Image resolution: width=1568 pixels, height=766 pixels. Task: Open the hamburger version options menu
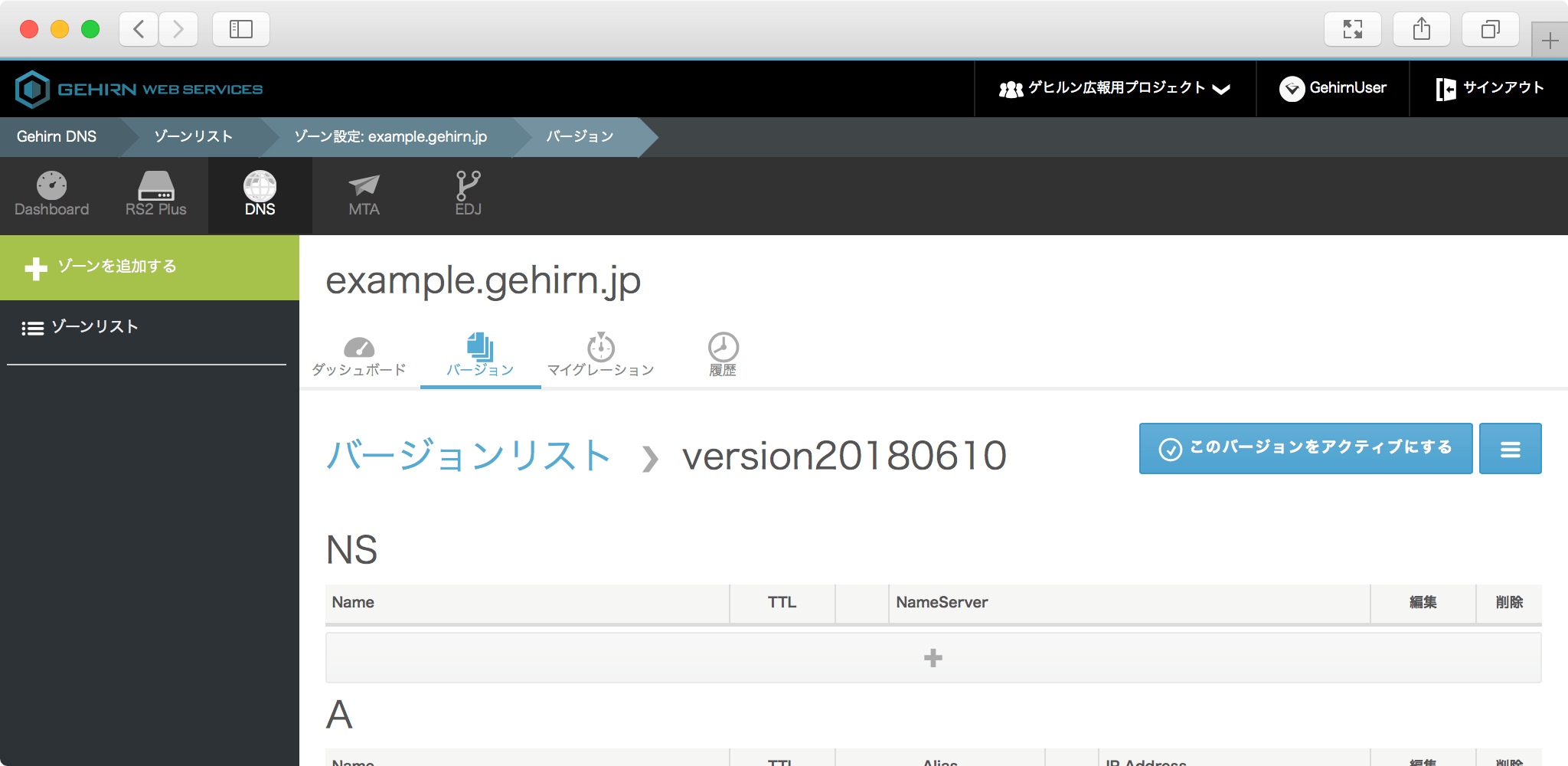coord(1510,449)
